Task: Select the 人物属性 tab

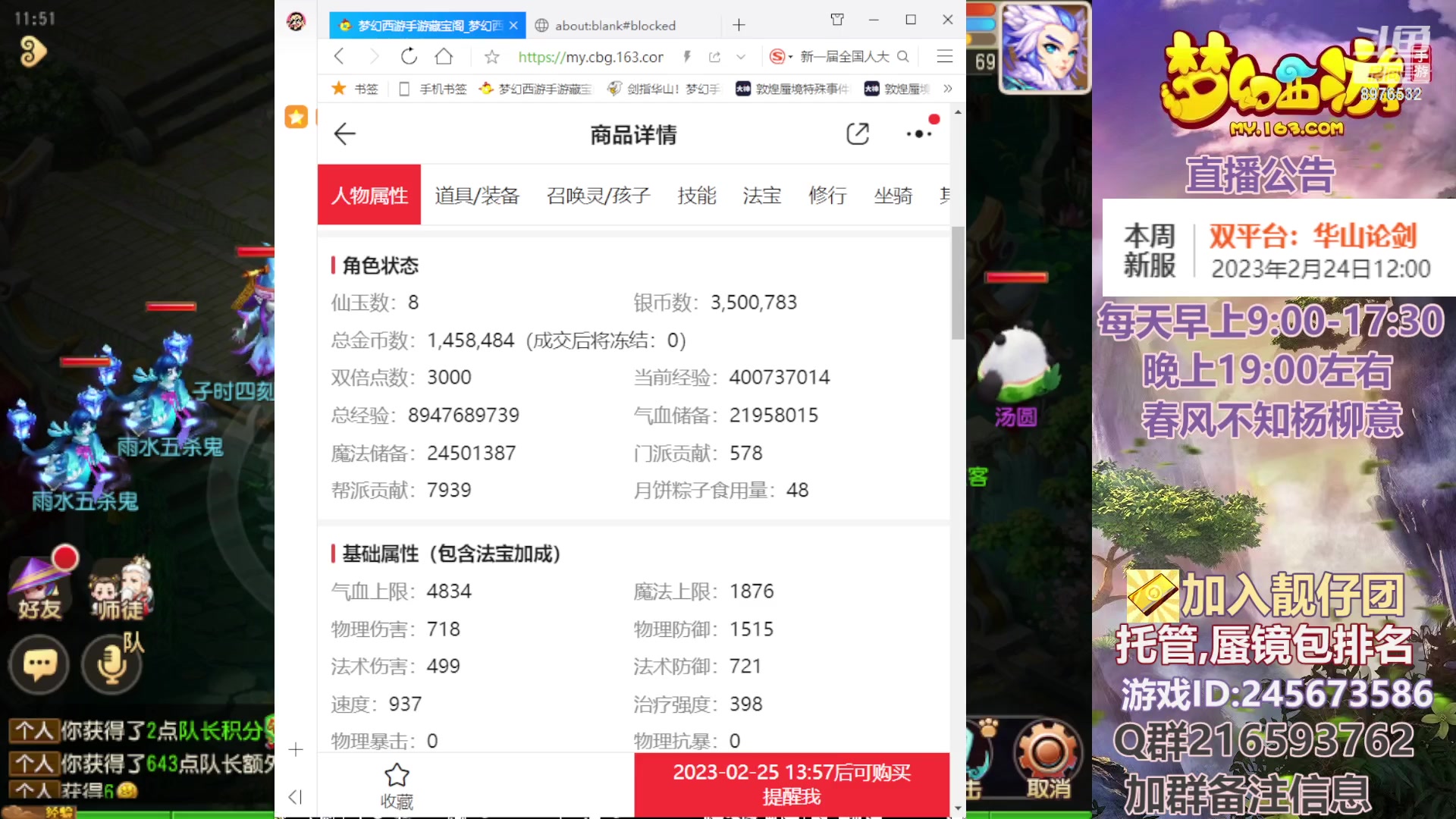Action: (369, 195)
